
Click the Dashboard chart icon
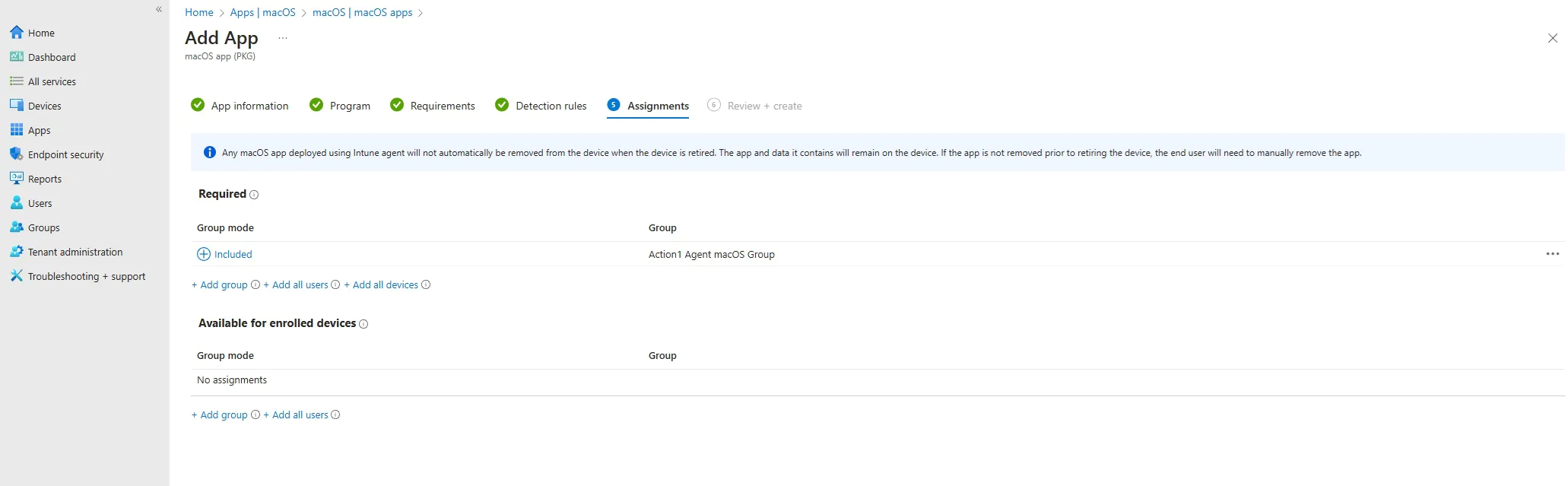click(17, 56)
